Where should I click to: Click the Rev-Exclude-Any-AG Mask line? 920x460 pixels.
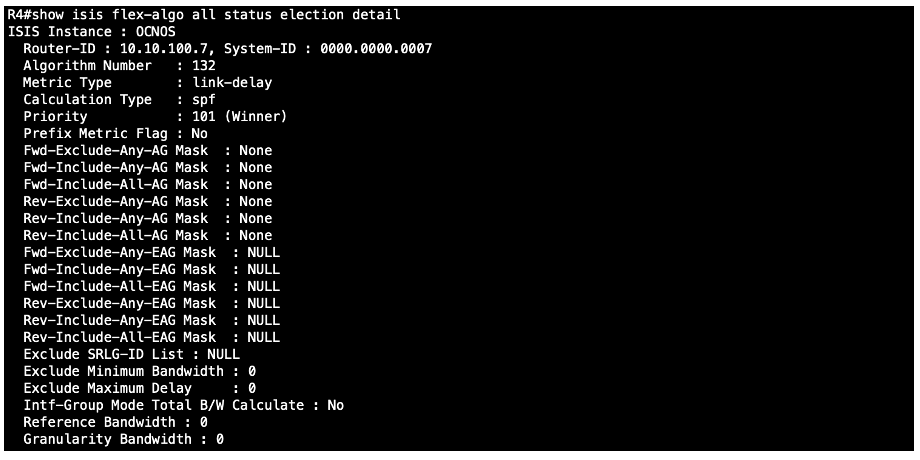(x=148, y=201)
